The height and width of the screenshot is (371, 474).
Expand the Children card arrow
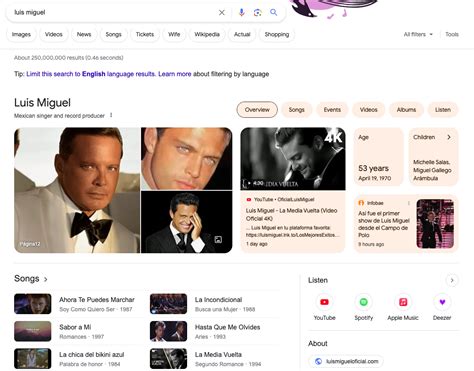click(449, 137)
